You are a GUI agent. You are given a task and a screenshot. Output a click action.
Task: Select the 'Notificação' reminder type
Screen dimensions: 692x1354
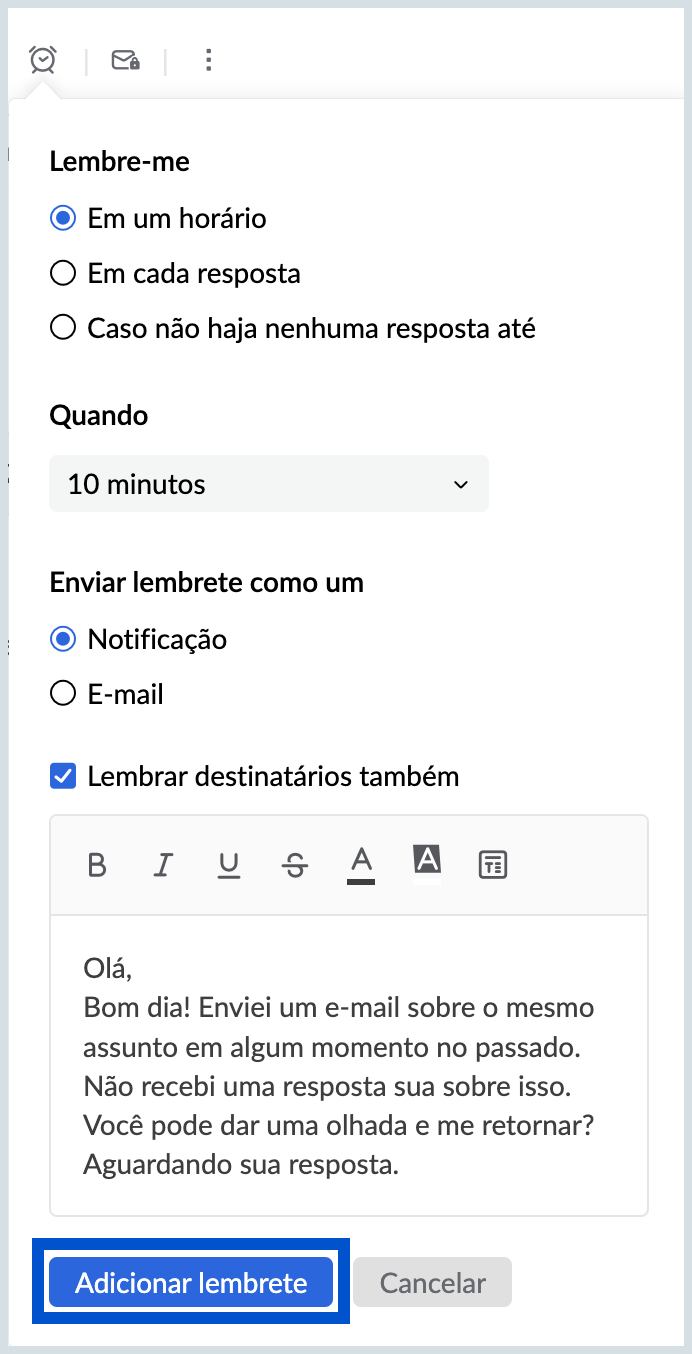click(x=62, y=638)
